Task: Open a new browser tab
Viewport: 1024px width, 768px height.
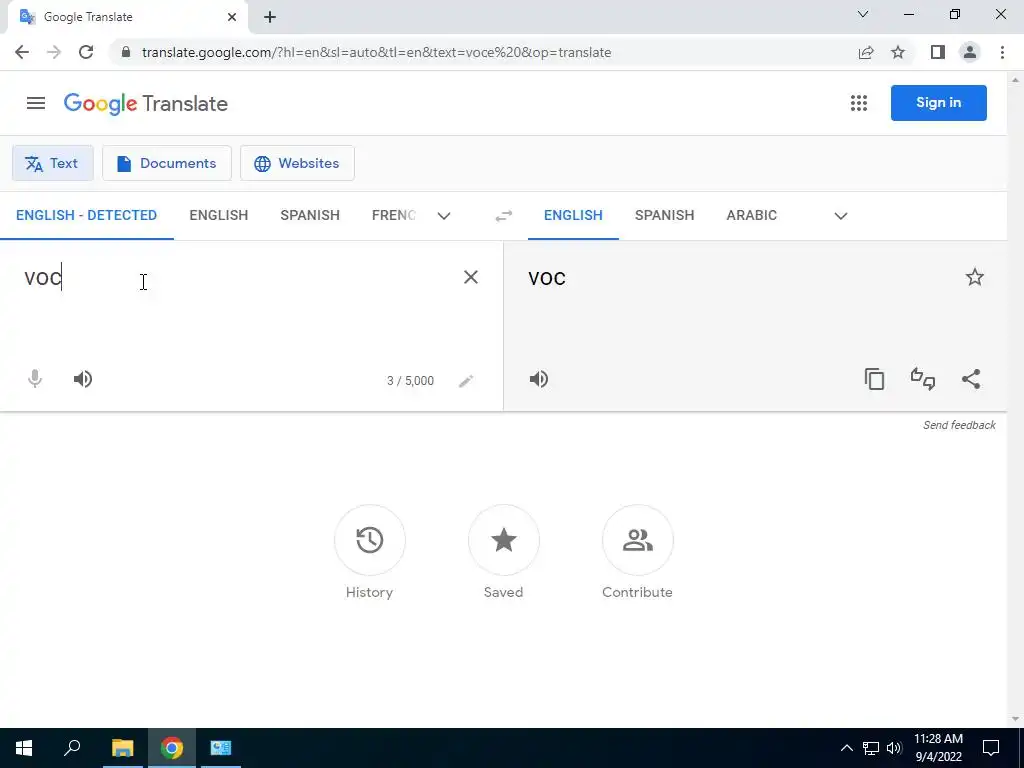Action: click(270, 17)
